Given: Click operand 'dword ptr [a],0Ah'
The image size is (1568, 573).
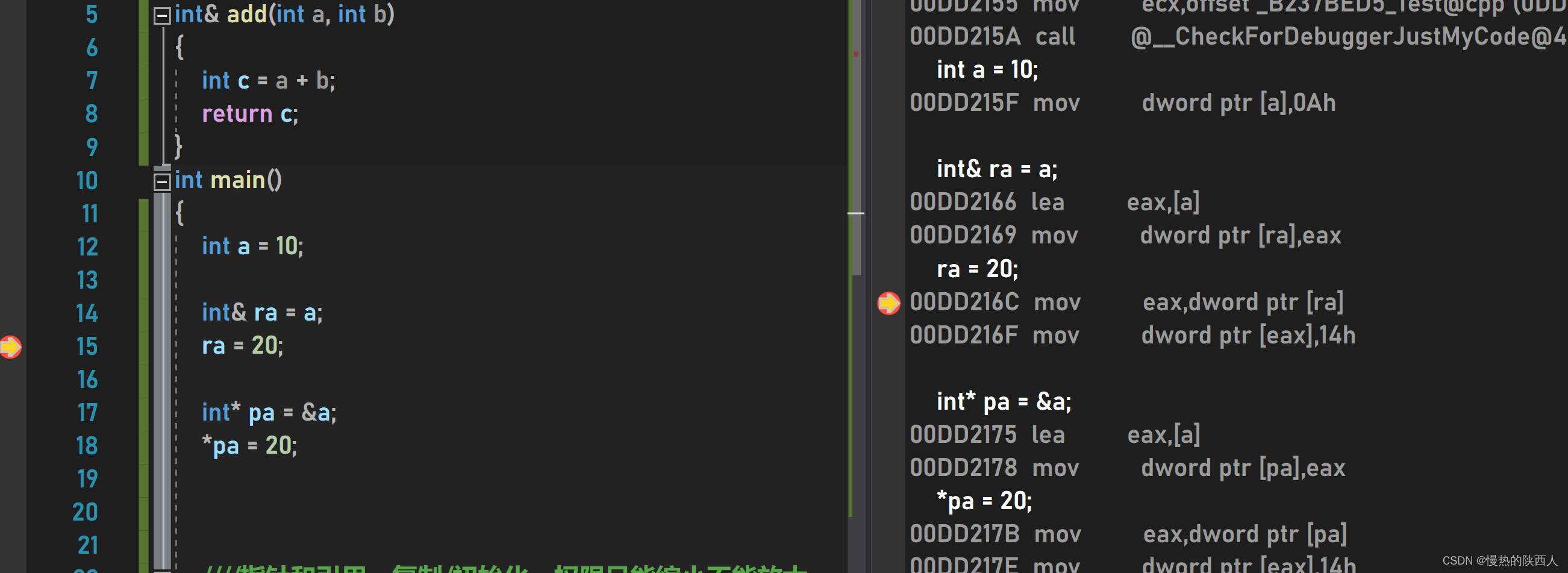Looking at the screenshot, I should coord(1238,104).
